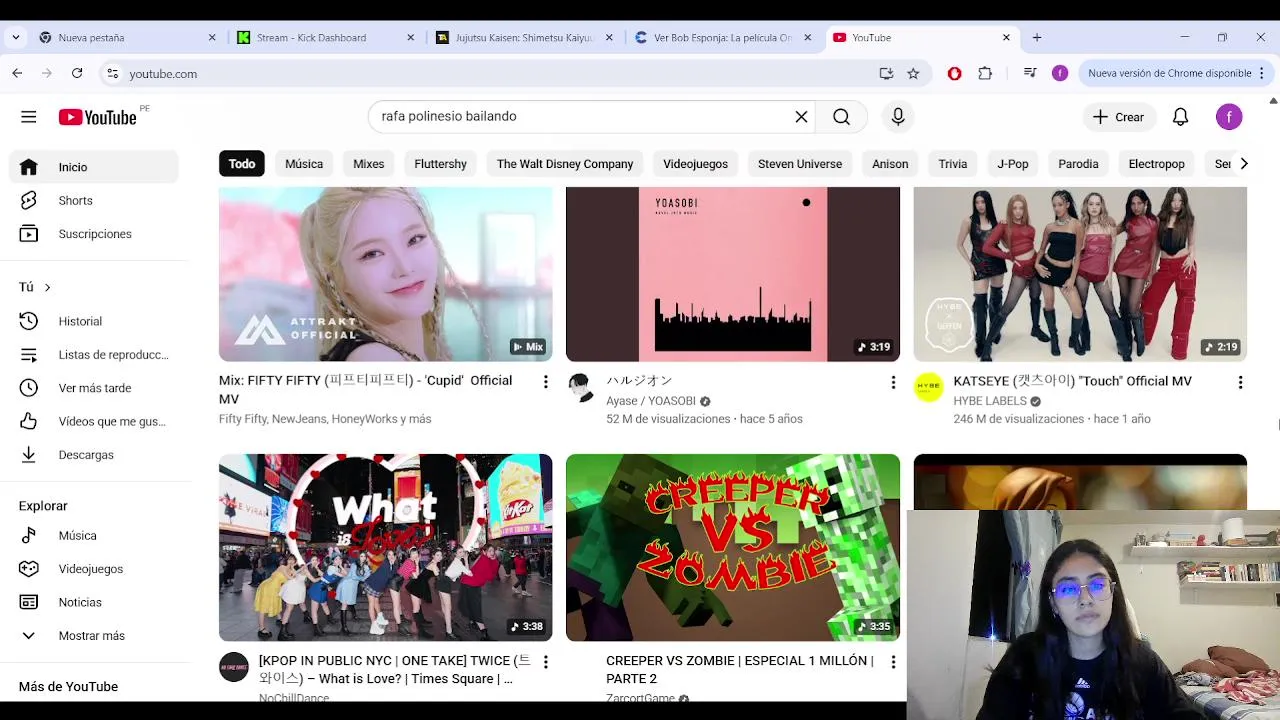
Task: Explore Videojuegos in the sidebar
Action: 94,569
